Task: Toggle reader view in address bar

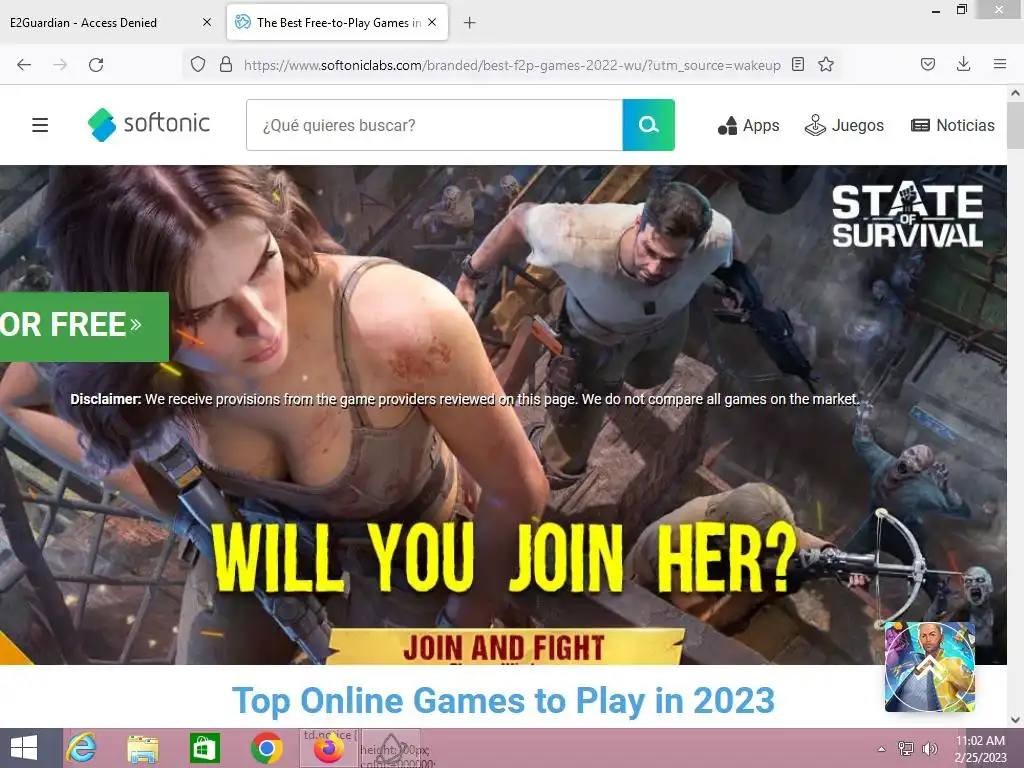Action: pos(797,64)
